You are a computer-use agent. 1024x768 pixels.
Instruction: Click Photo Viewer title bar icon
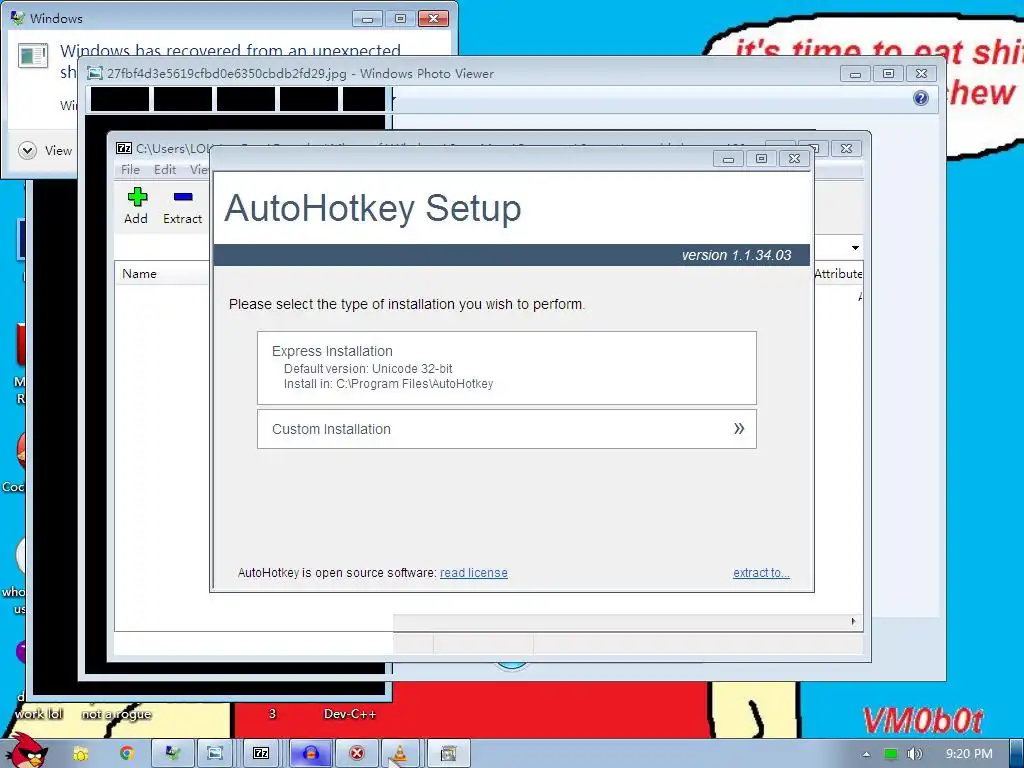(x=95, y=73)
